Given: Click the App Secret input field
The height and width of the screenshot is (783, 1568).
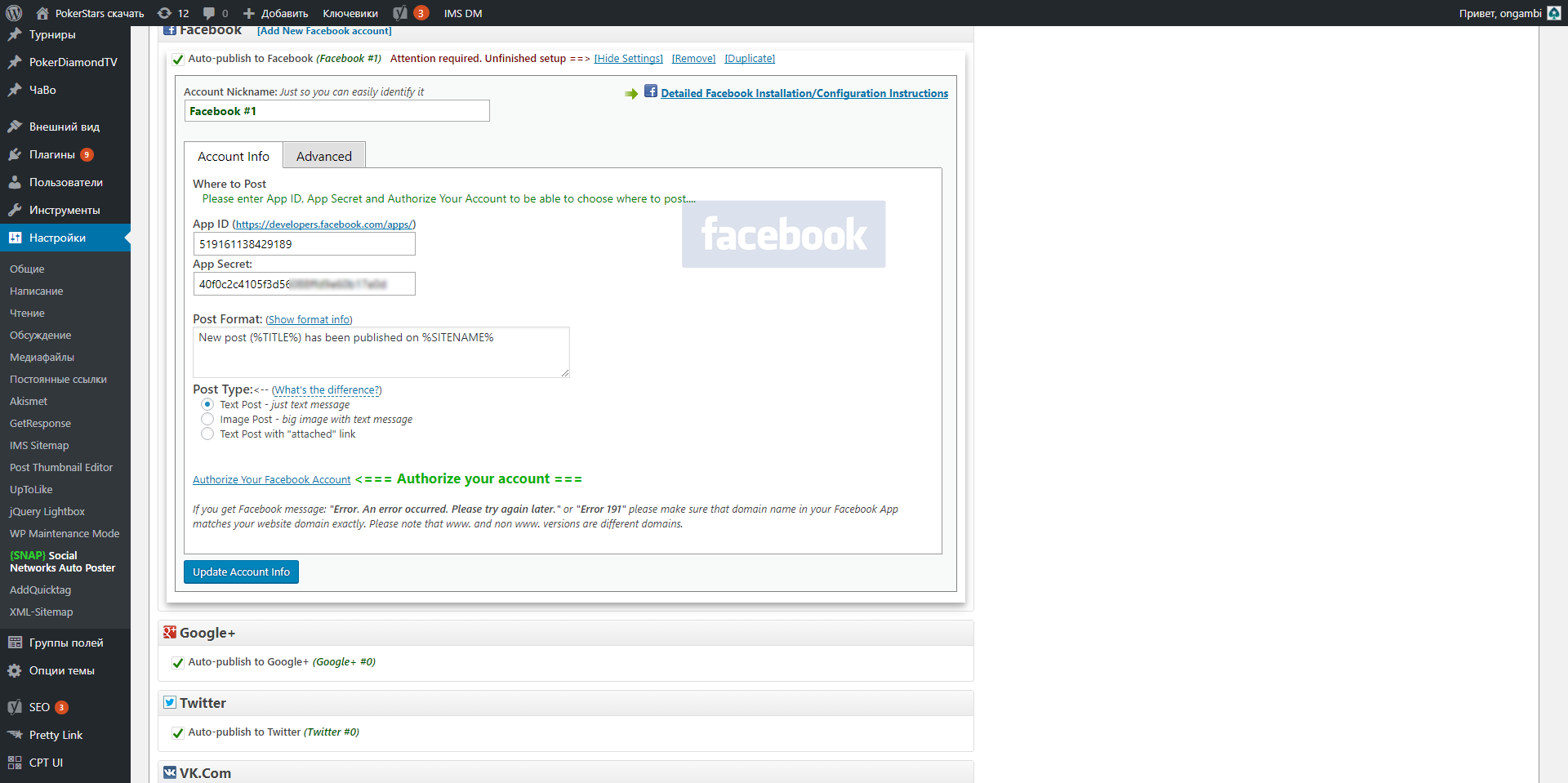Looking at the screenshot, I should click(x=305, y=284).
